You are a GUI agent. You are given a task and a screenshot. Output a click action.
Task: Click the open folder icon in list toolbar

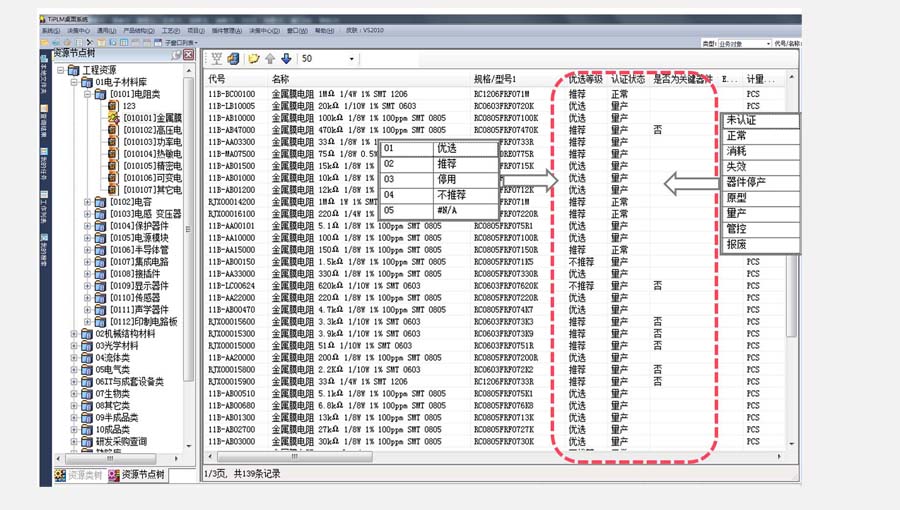[254, 59]
